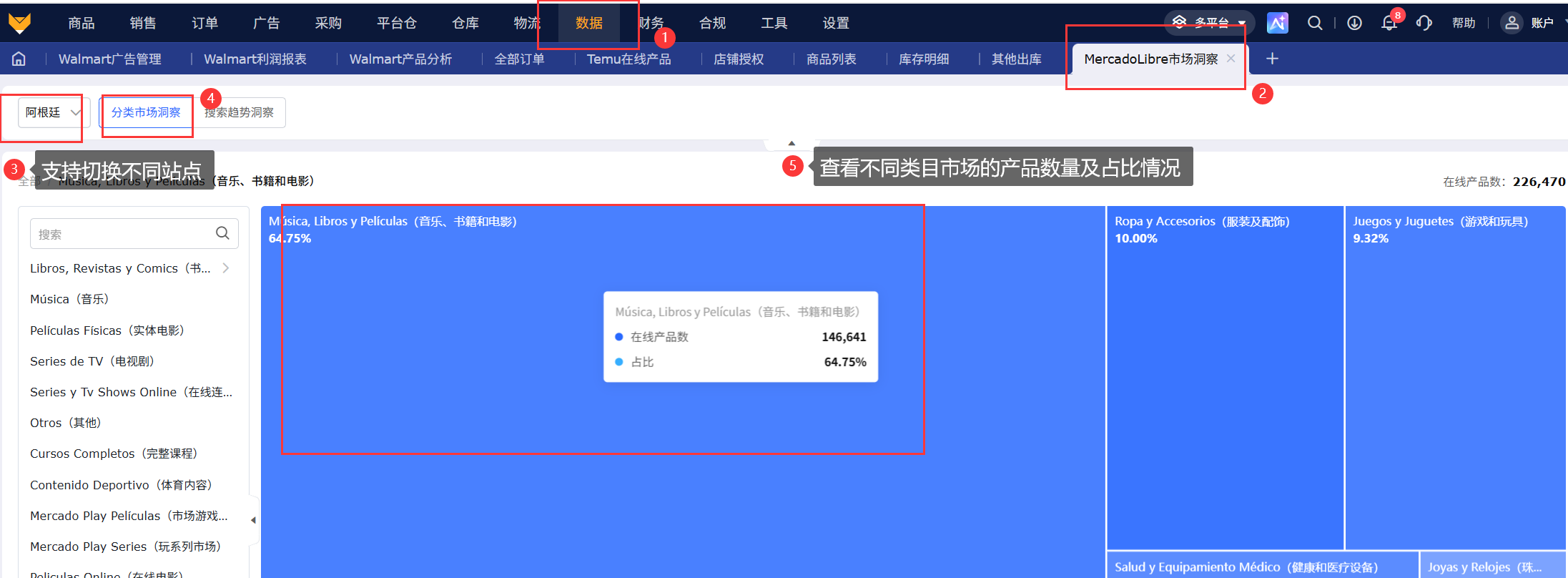1568x578 pixels.
Task: Open the customer service headset icon
Action: pyautogui.click(x=1424, y=23)
